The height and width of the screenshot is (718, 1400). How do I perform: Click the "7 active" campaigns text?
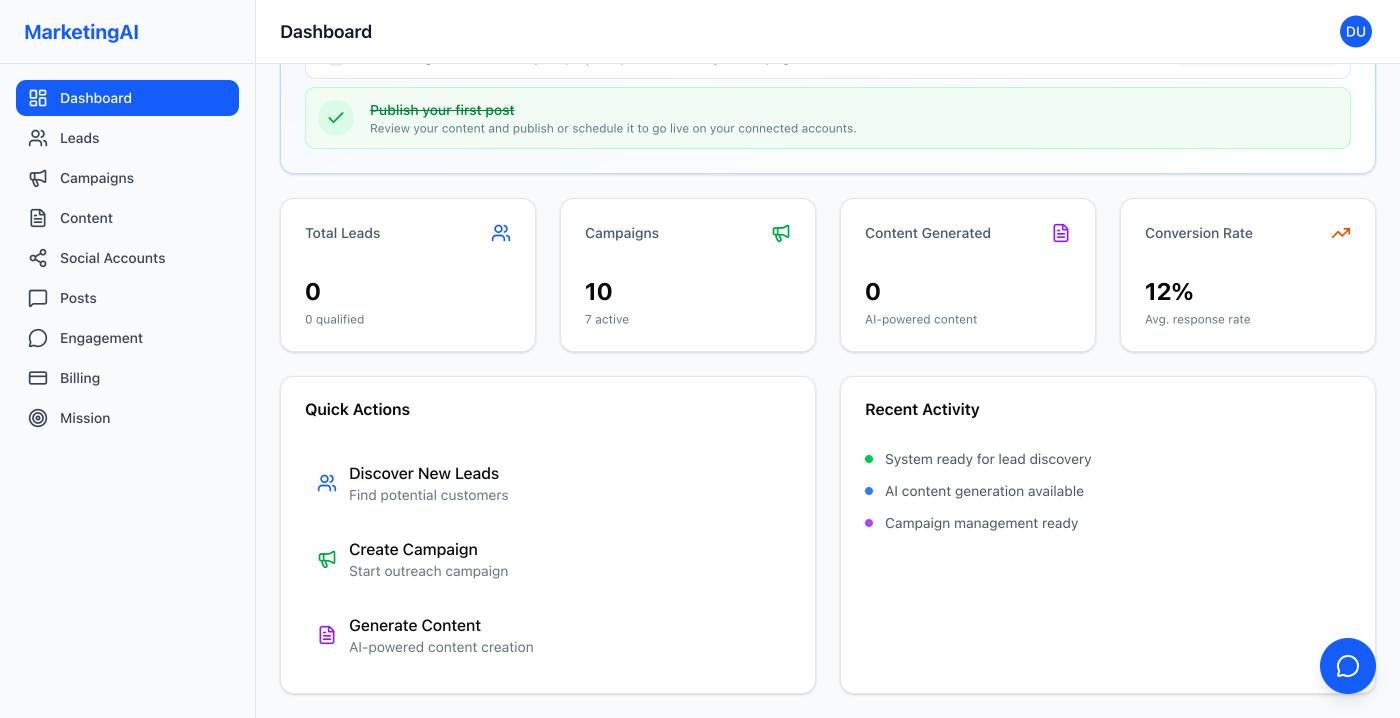click(x=607, y=319)
